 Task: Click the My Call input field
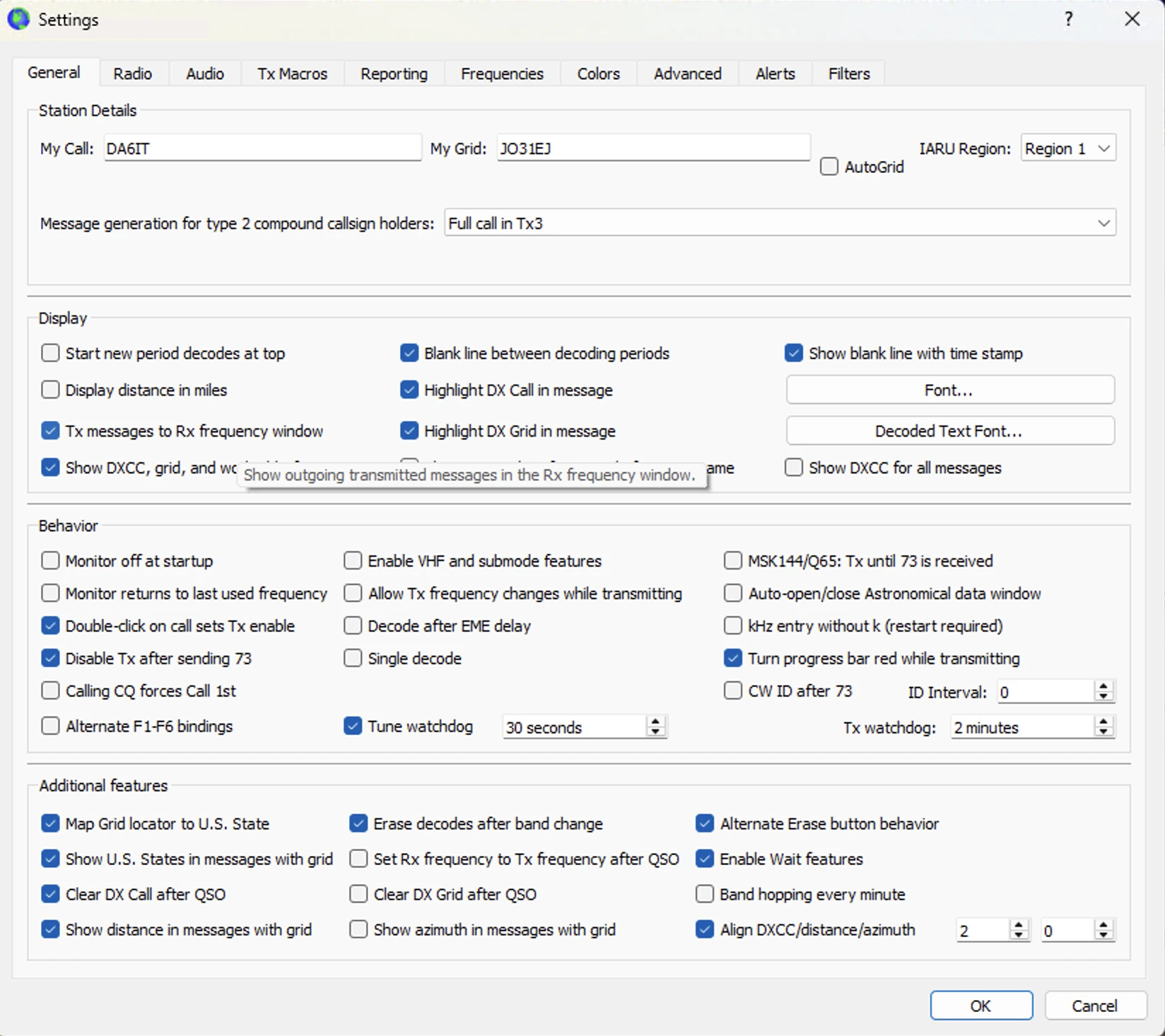[x=262, y=148]
